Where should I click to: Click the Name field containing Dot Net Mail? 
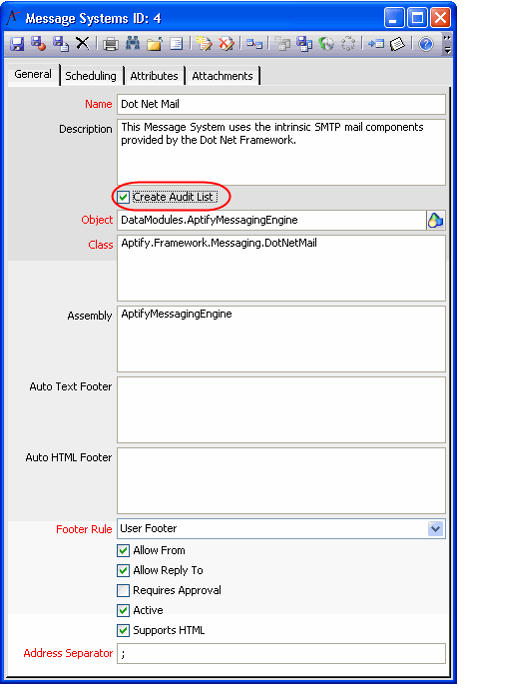pos(281,104)
